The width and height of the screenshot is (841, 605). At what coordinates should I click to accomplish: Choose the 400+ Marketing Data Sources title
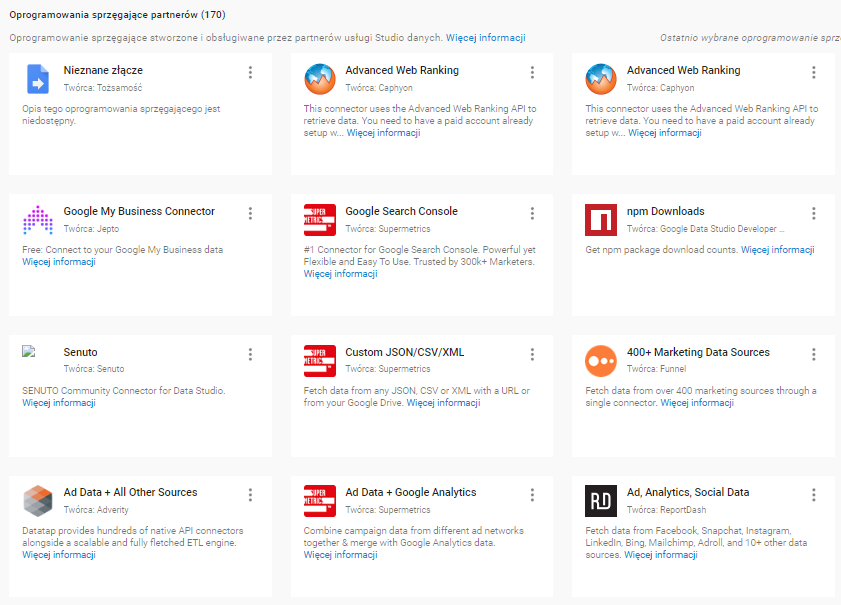coord(698,352)
